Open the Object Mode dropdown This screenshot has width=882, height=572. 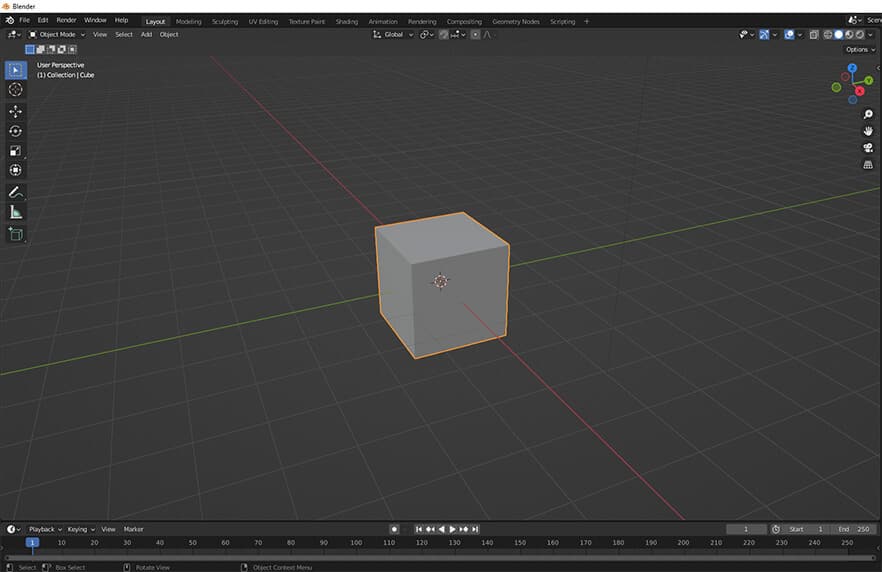click(x=57, y=34)
